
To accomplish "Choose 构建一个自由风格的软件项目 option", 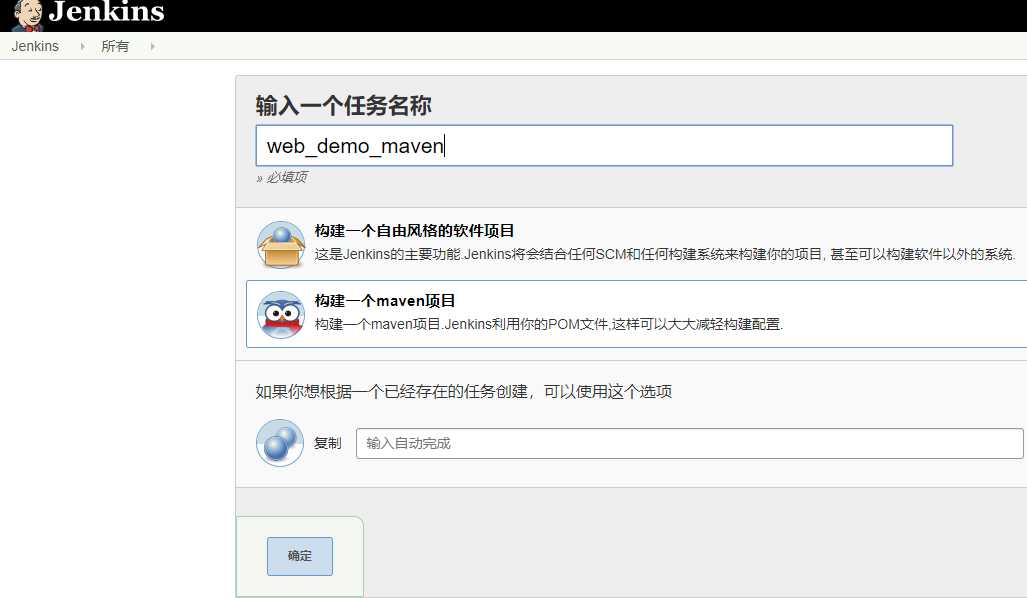I will pyautogui.click(x=414, y=231).
